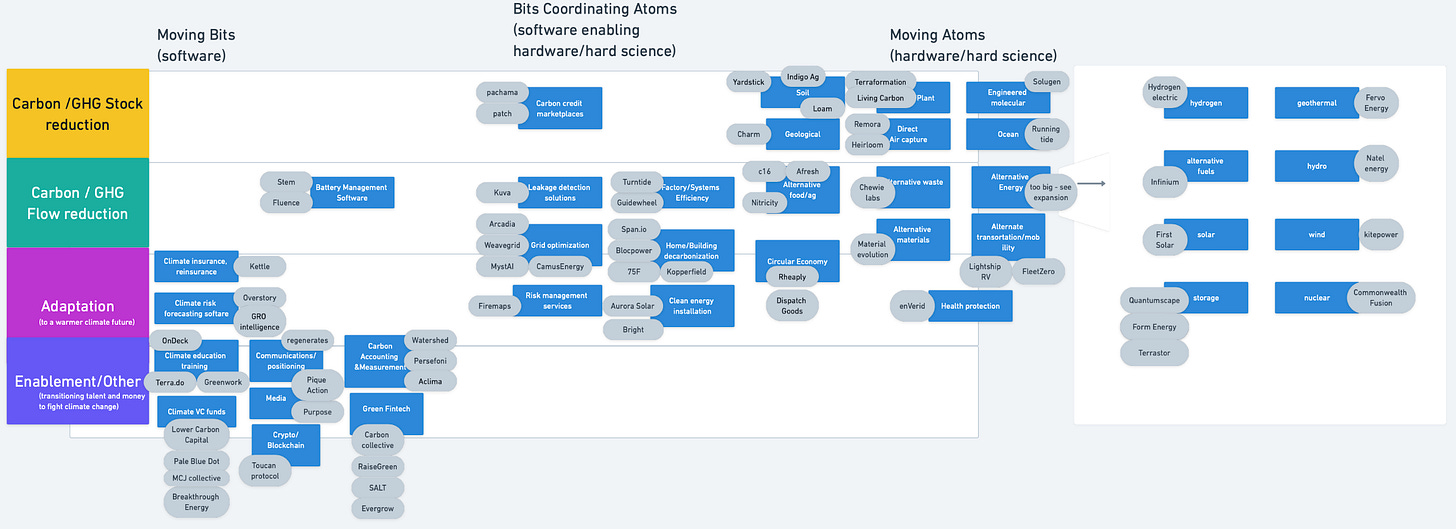
Task: Select the Firemaps bubble
Action: tap(495, 306)
